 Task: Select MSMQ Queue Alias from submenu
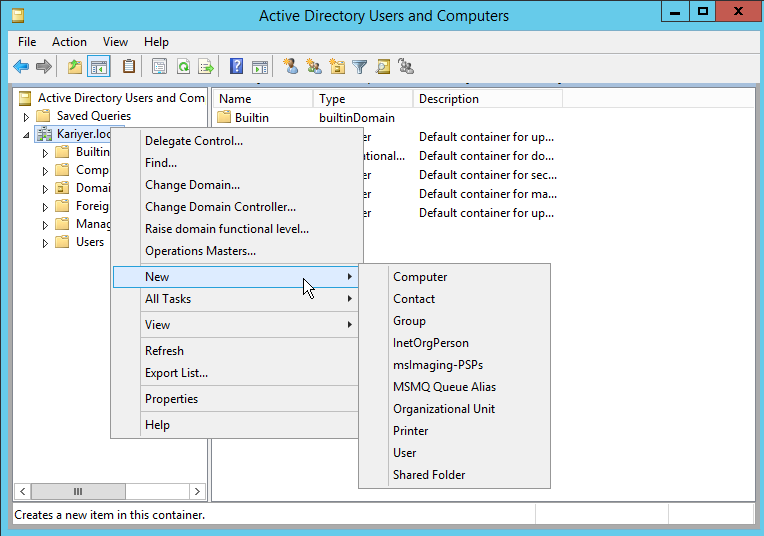455,387
